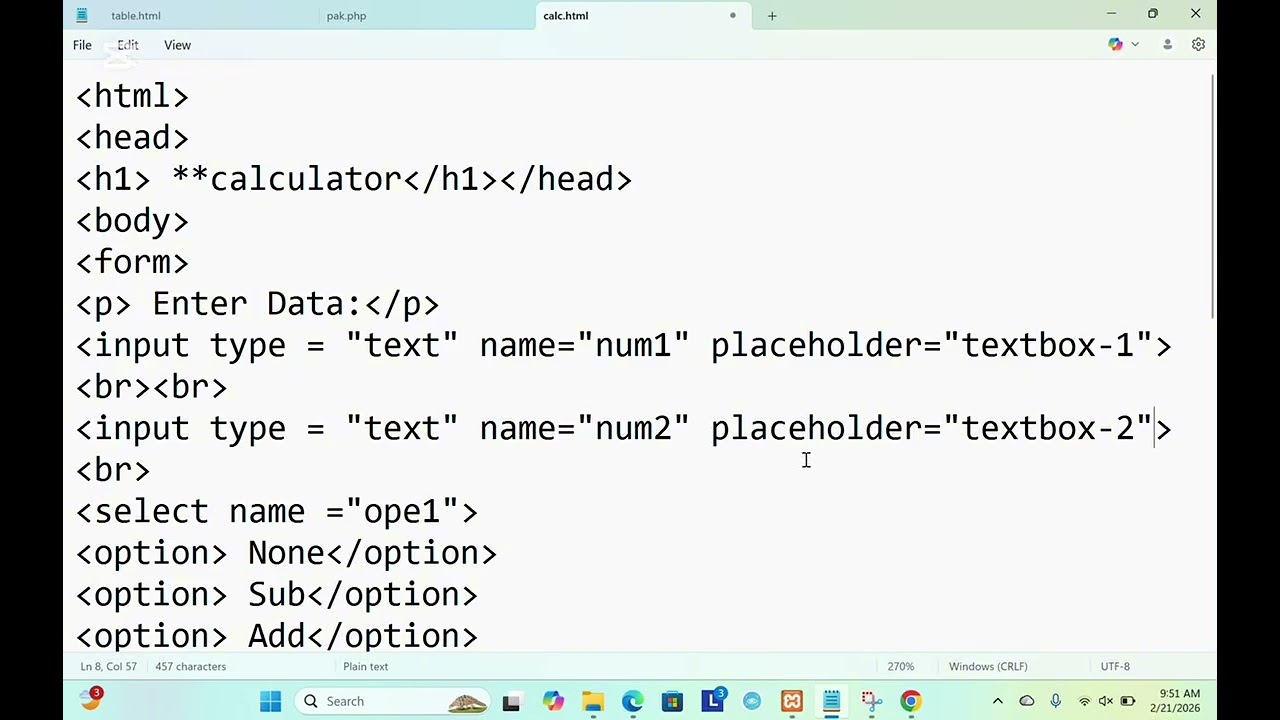The width and height of the screenshot is (1280, 720).
Task: Switch to the pak.php tab
Action: point(346,16)
